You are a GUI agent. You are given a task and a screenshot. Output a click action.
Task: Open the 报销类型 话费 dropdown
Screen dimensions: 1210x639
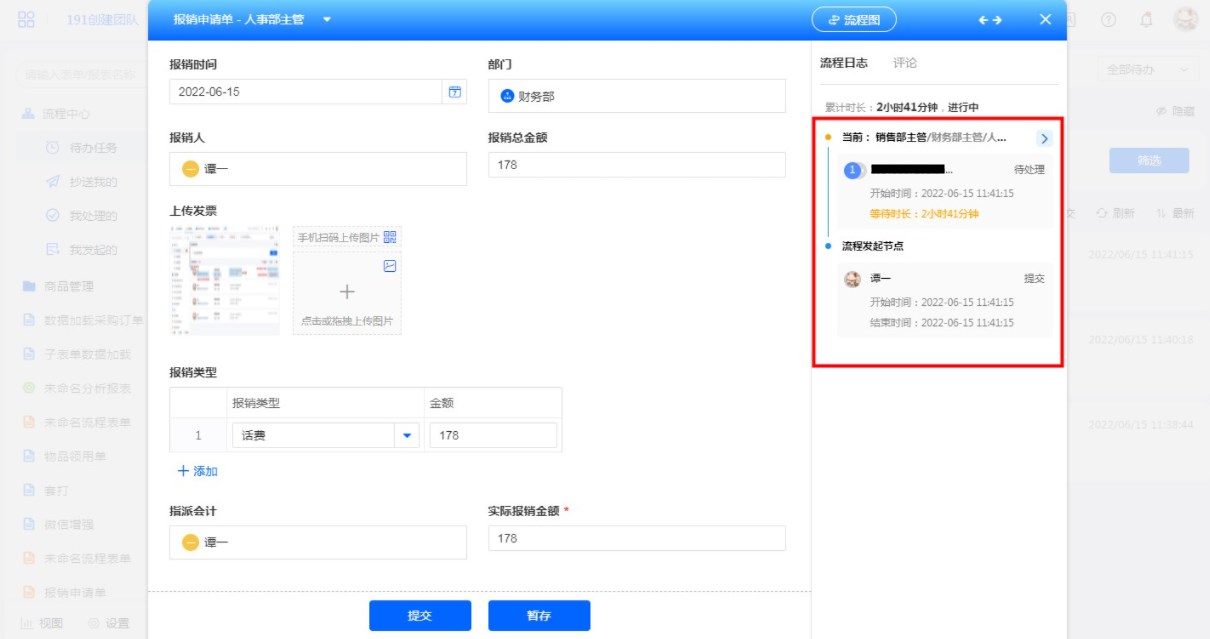(x=406, y=436)
